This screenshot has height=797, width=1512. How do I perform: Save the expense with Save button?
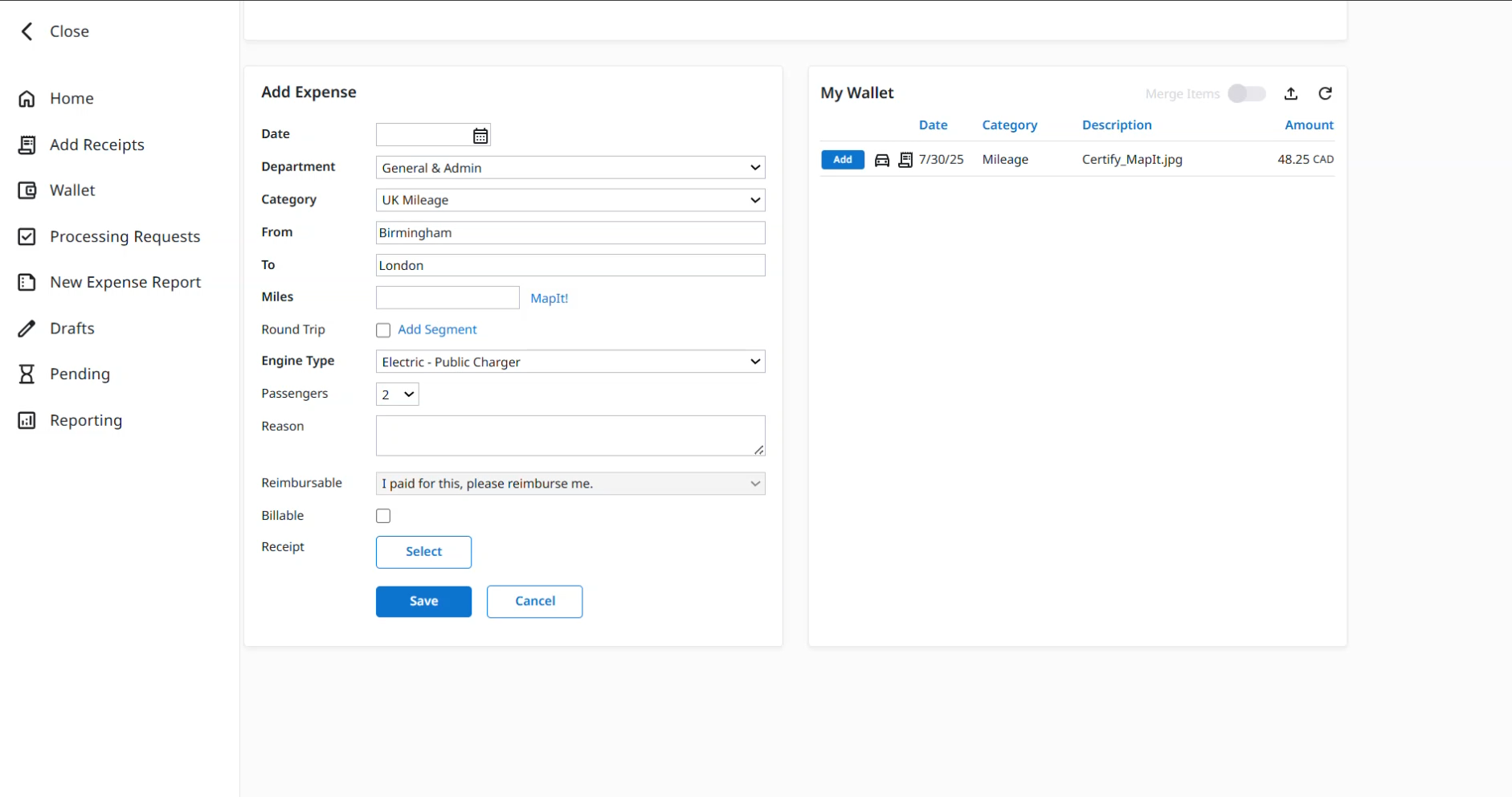point(423,601)
